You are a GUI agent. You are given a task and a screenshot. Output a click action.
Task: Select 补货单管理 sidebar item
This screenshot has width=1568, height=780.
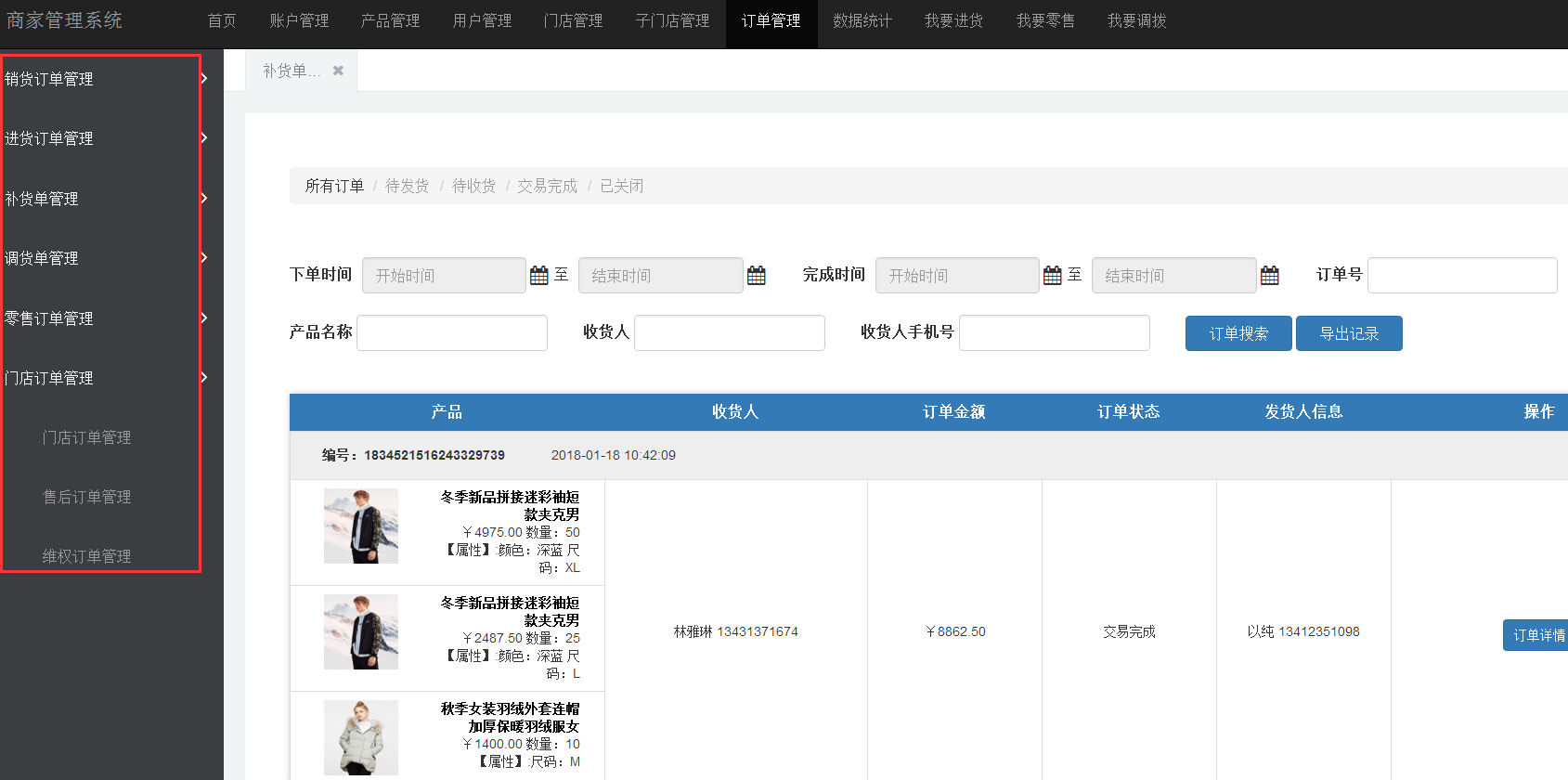pyautogui.click(x=42, y=199)
